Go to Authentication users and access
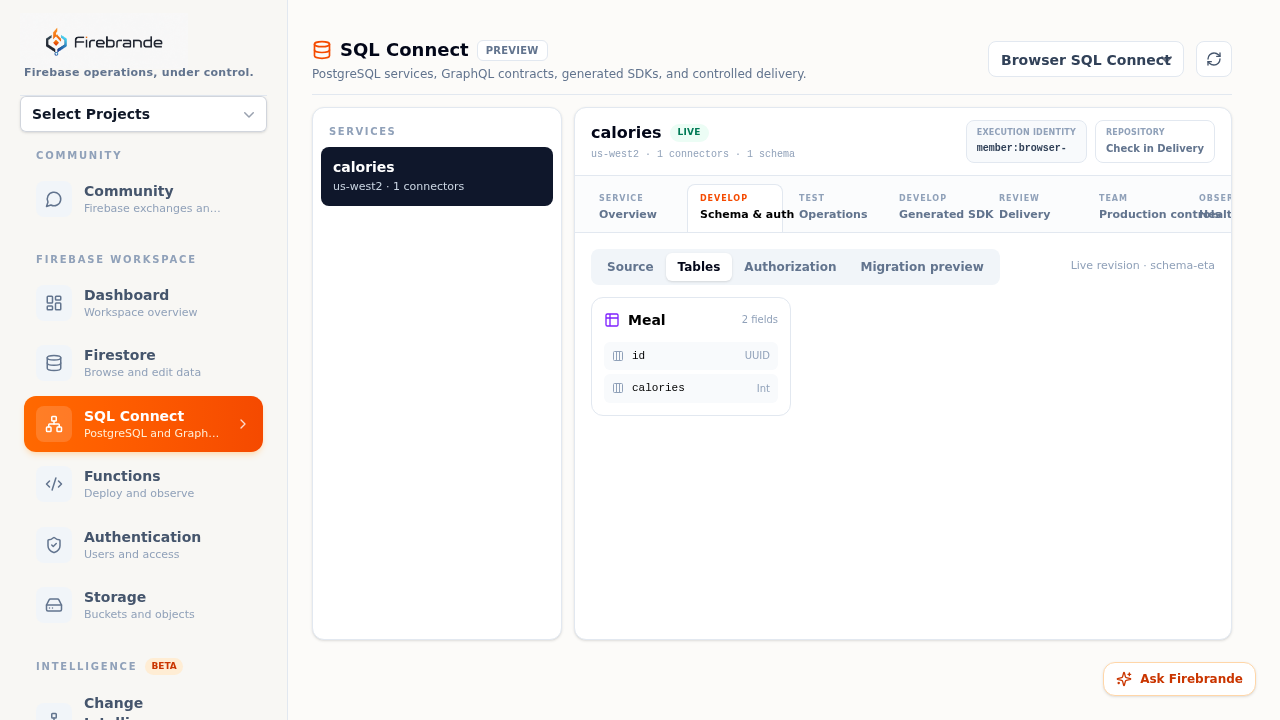The image size is (1280, 720). click(x=143, y=545)
